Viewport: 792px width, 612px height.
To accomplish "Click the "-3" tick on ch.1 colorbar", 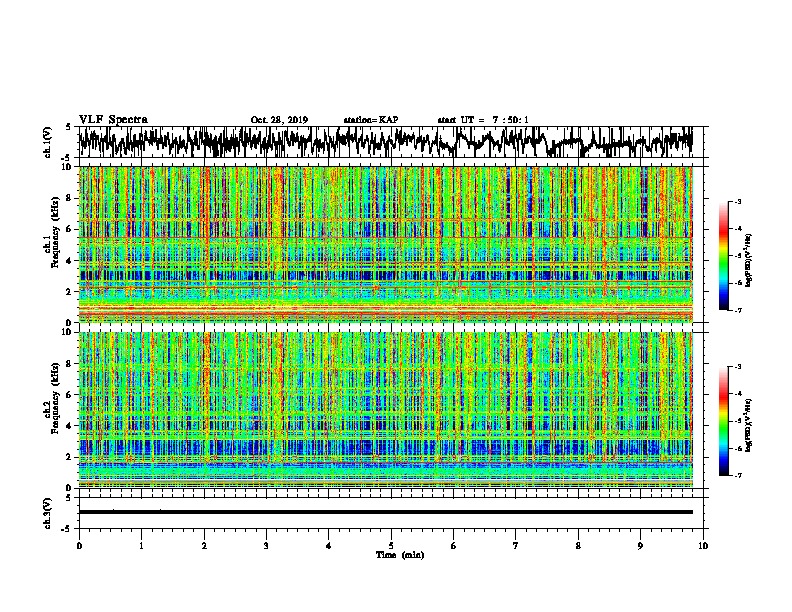I will coord(737,202).
